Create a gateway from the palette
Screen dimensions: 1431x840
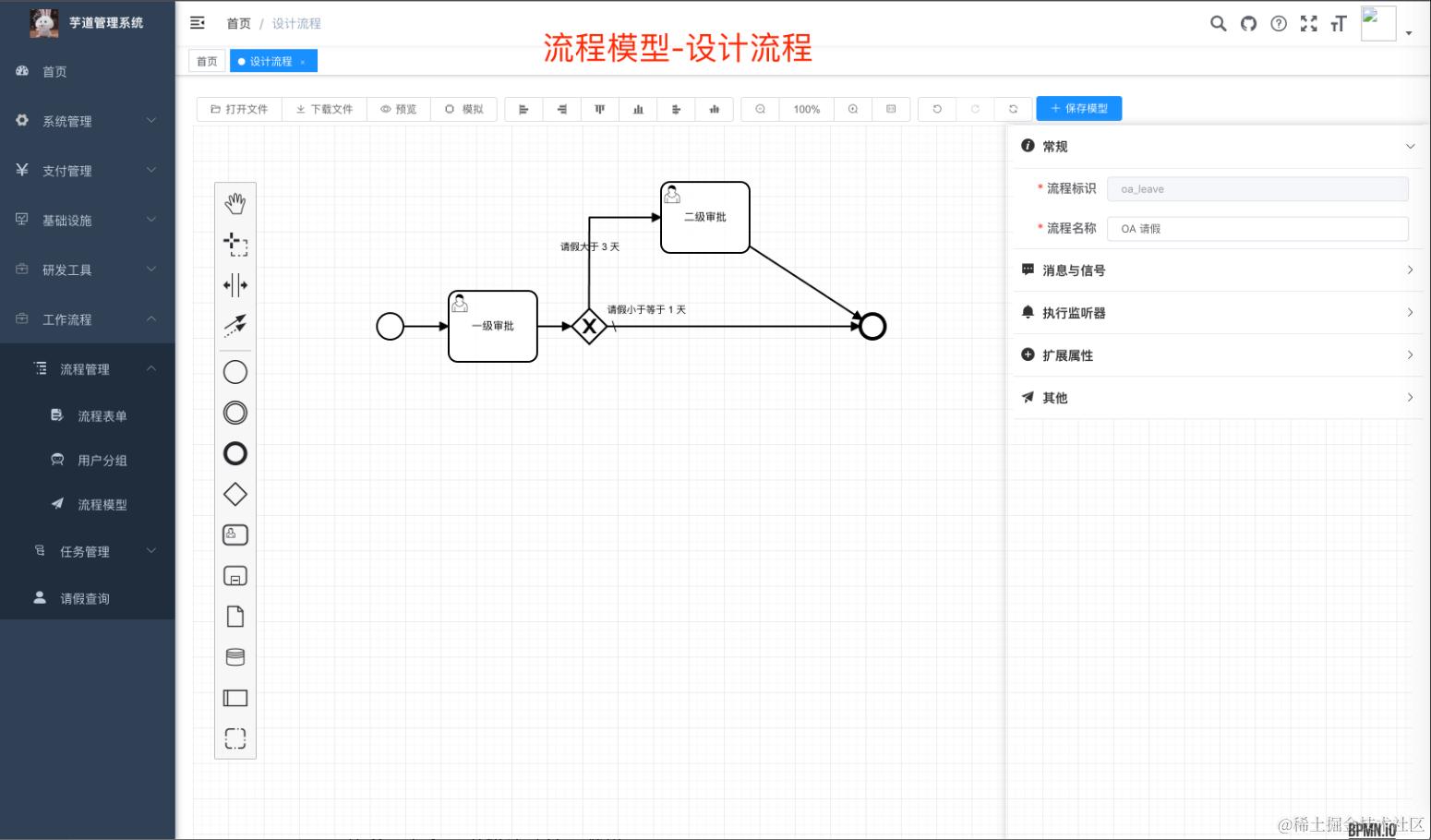235,494
